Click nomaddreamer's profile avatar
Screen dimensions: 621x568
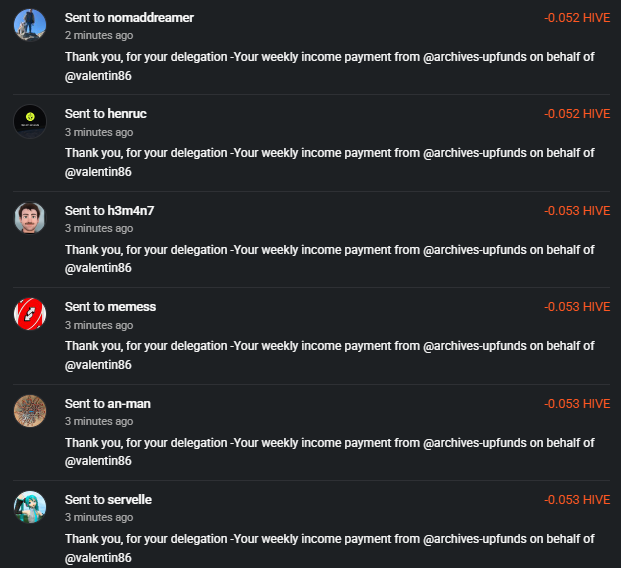pos(30,25)
